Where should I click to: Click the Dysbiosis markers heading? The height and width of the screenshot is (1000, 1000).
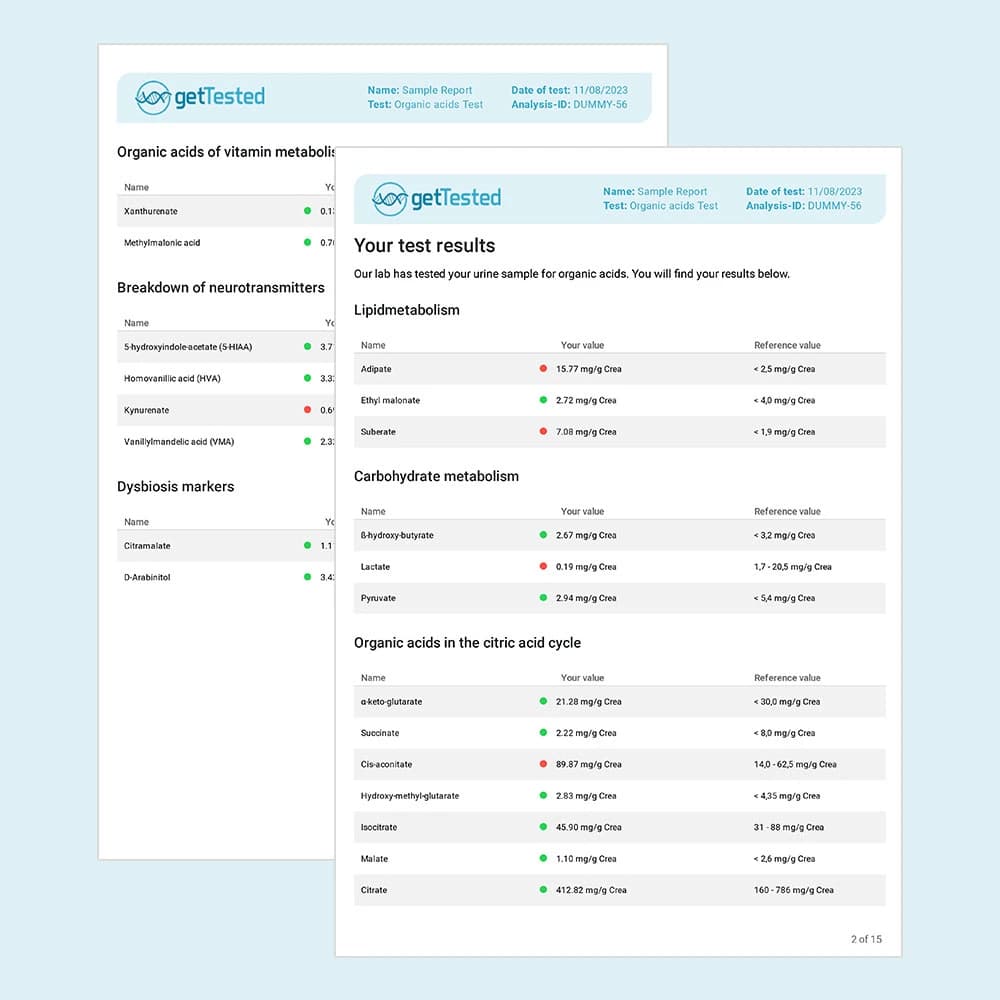pos(175,487)
